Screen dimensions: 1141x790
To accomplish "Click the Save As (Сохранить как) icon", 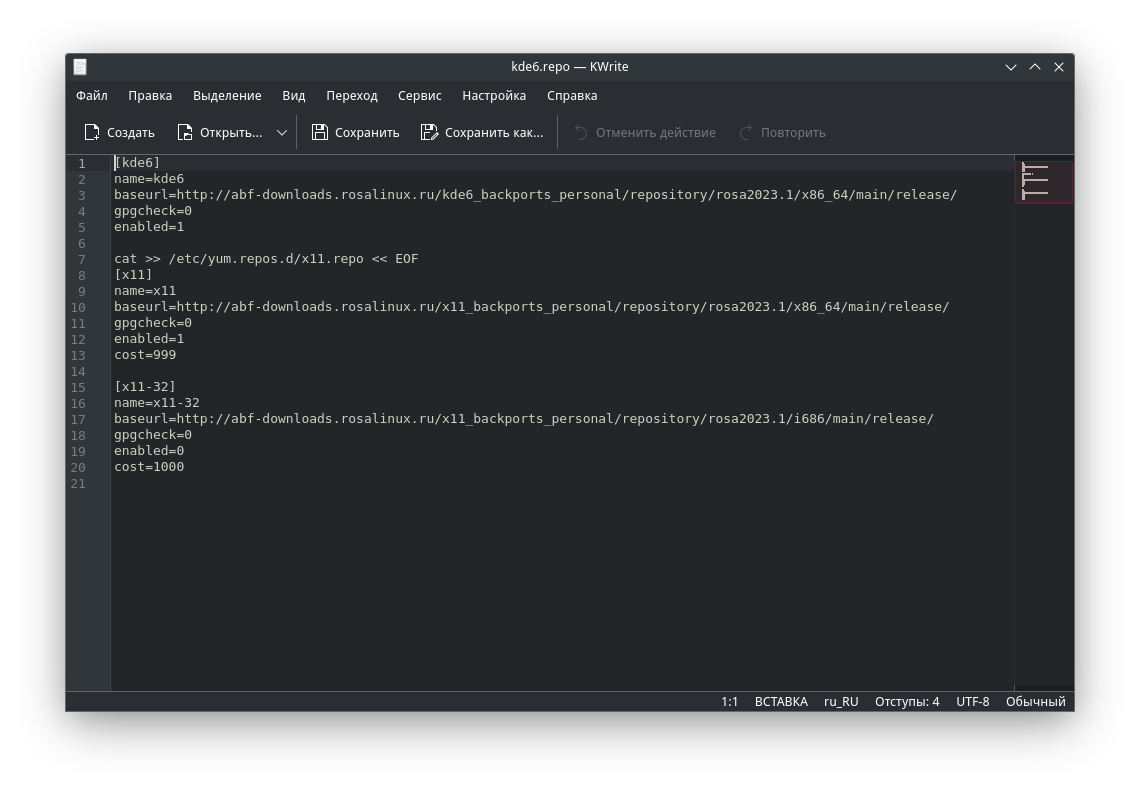I will [430, 132].
